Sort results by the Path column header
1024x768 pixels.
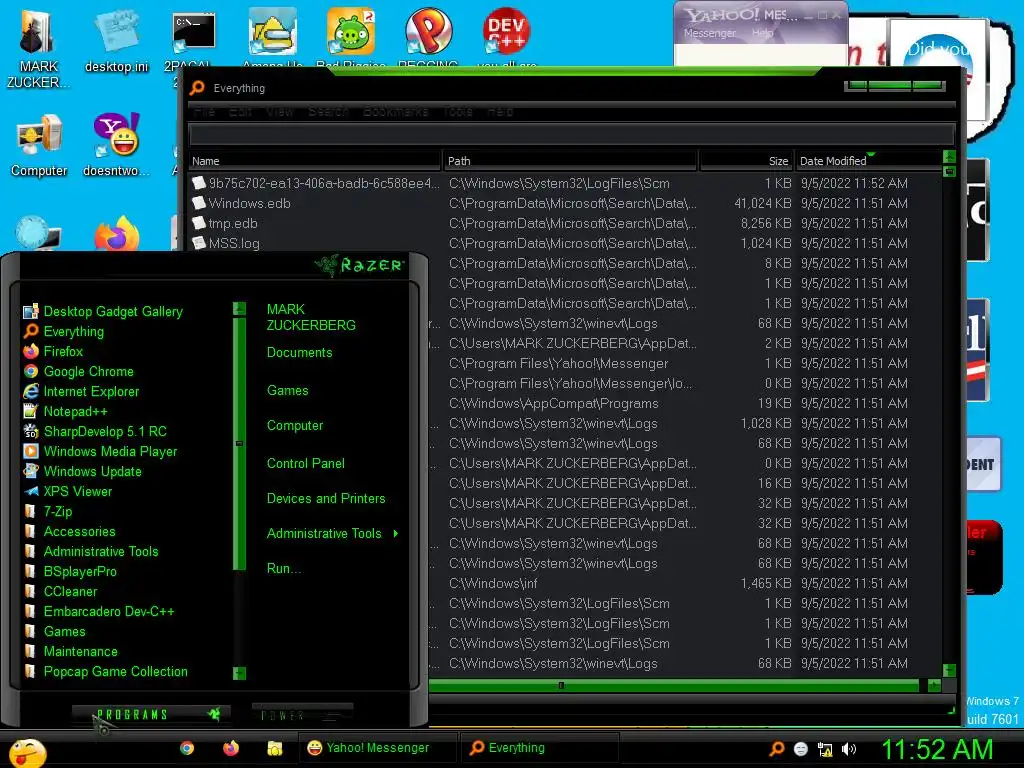(x=570, y=161)
